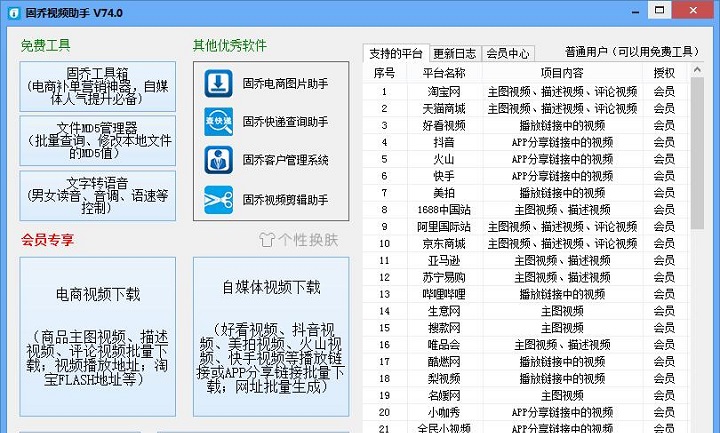720x433 pixels.
Task: Click the scissors icon for 视频剪辑助手
Action: [x=218, y=200]
